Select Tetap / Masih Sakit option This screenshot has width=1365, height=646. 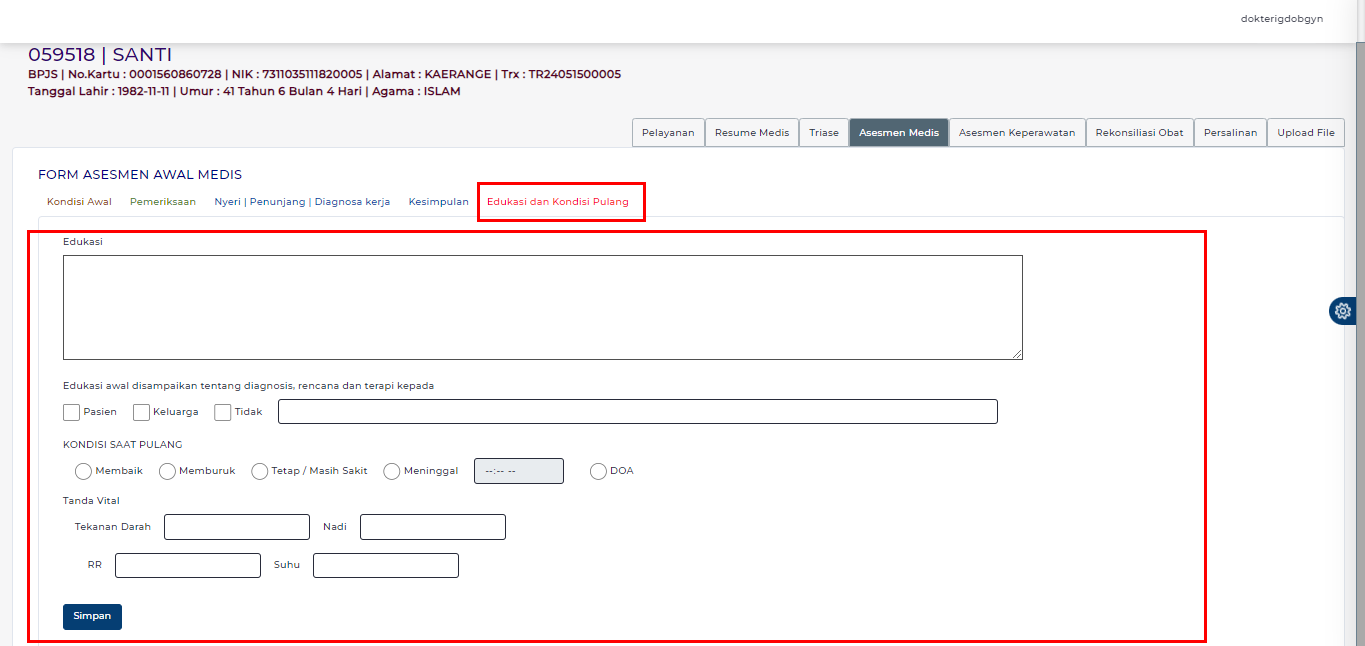260,471
